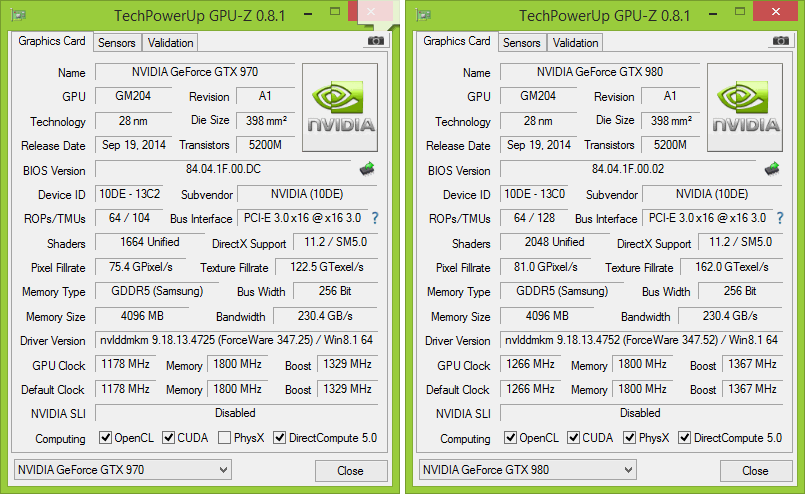This screenshot has height=494, width=805.
Task: Click Memory Size 4096 MB in GTX 970 window
Action: [x=142, y=316]
